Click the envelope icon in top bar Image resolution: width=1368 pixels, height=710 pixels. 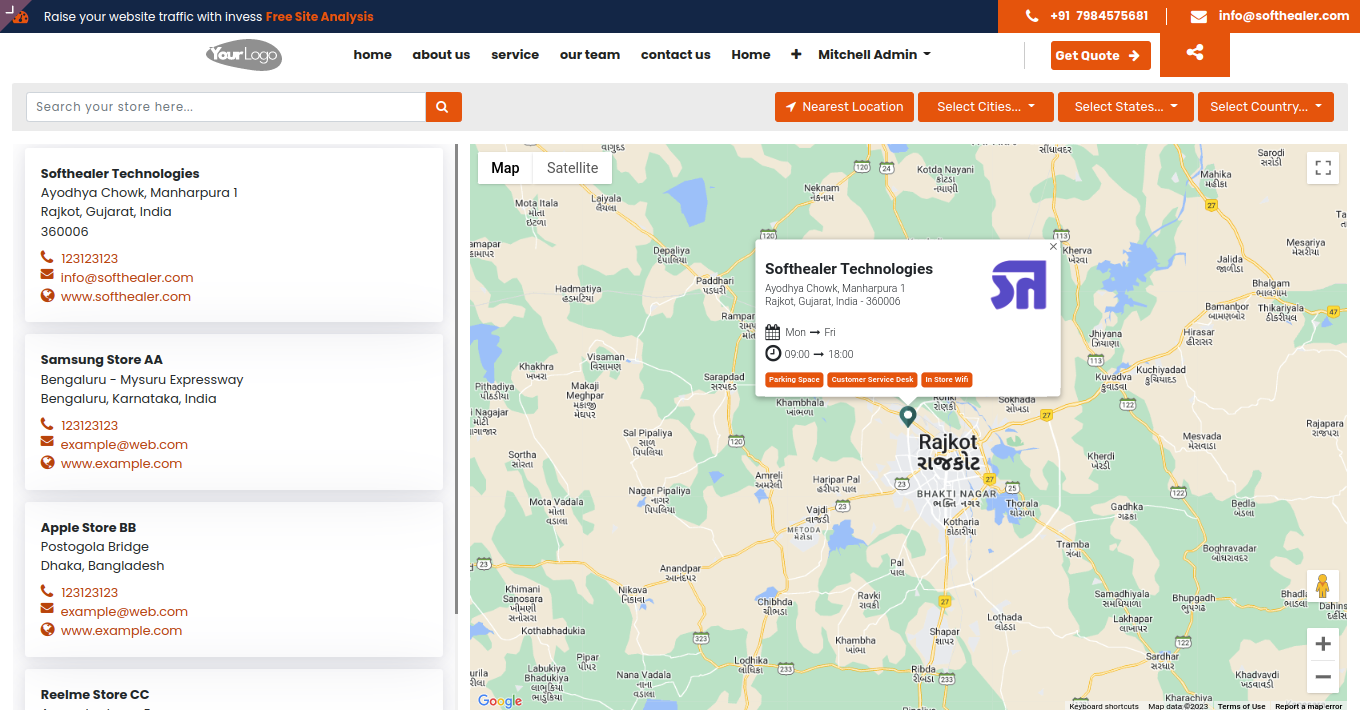pyautogui.click(x=1199, y=16)
